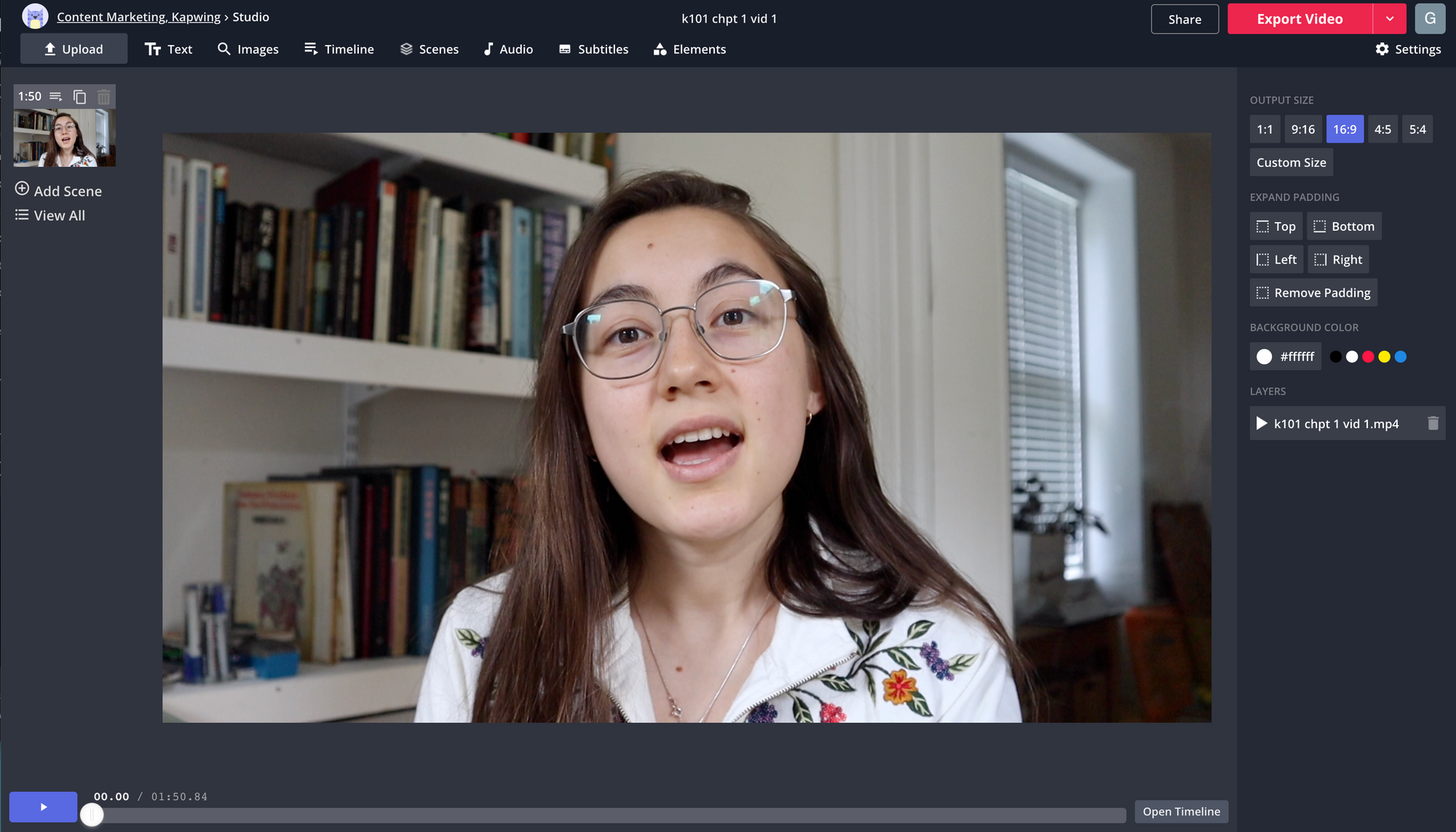Click the Kapwing cat logo icon
Screen dimensions: 1456x832
[x=34, y=16]
